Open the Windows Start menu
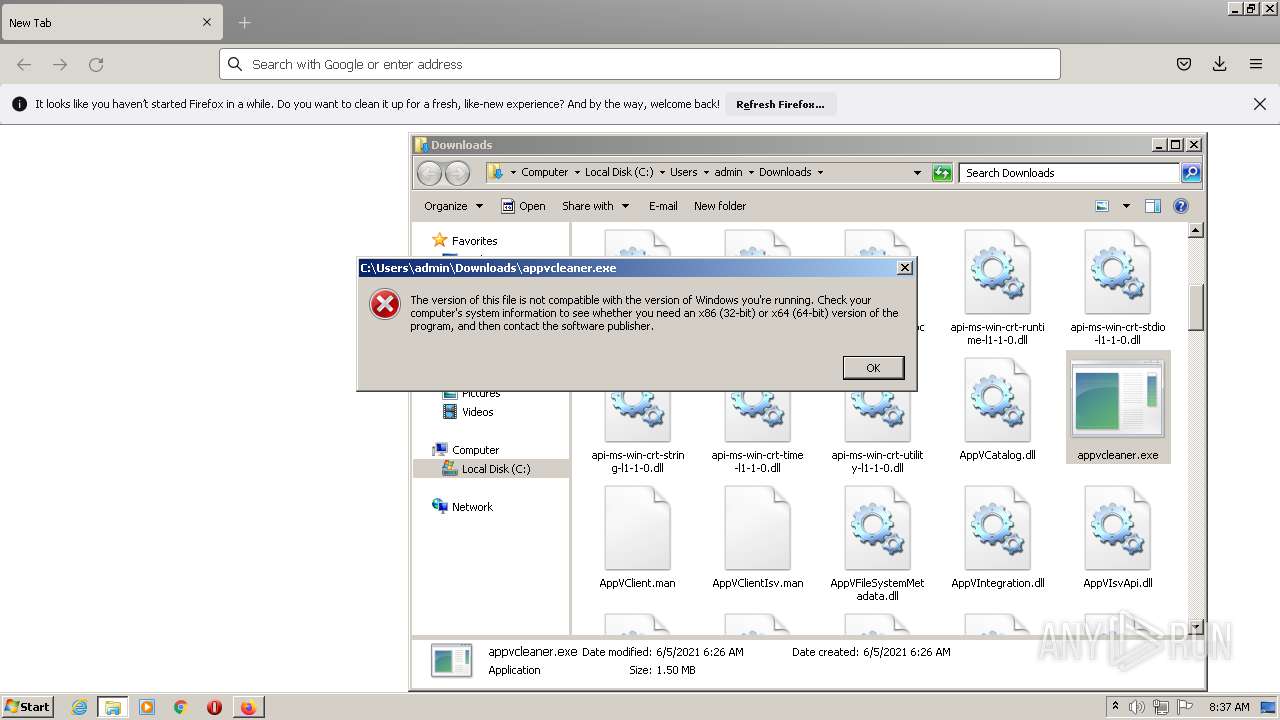Image resolution: width=1280 pixels, height=720 pixels. [x=27, y=707]
